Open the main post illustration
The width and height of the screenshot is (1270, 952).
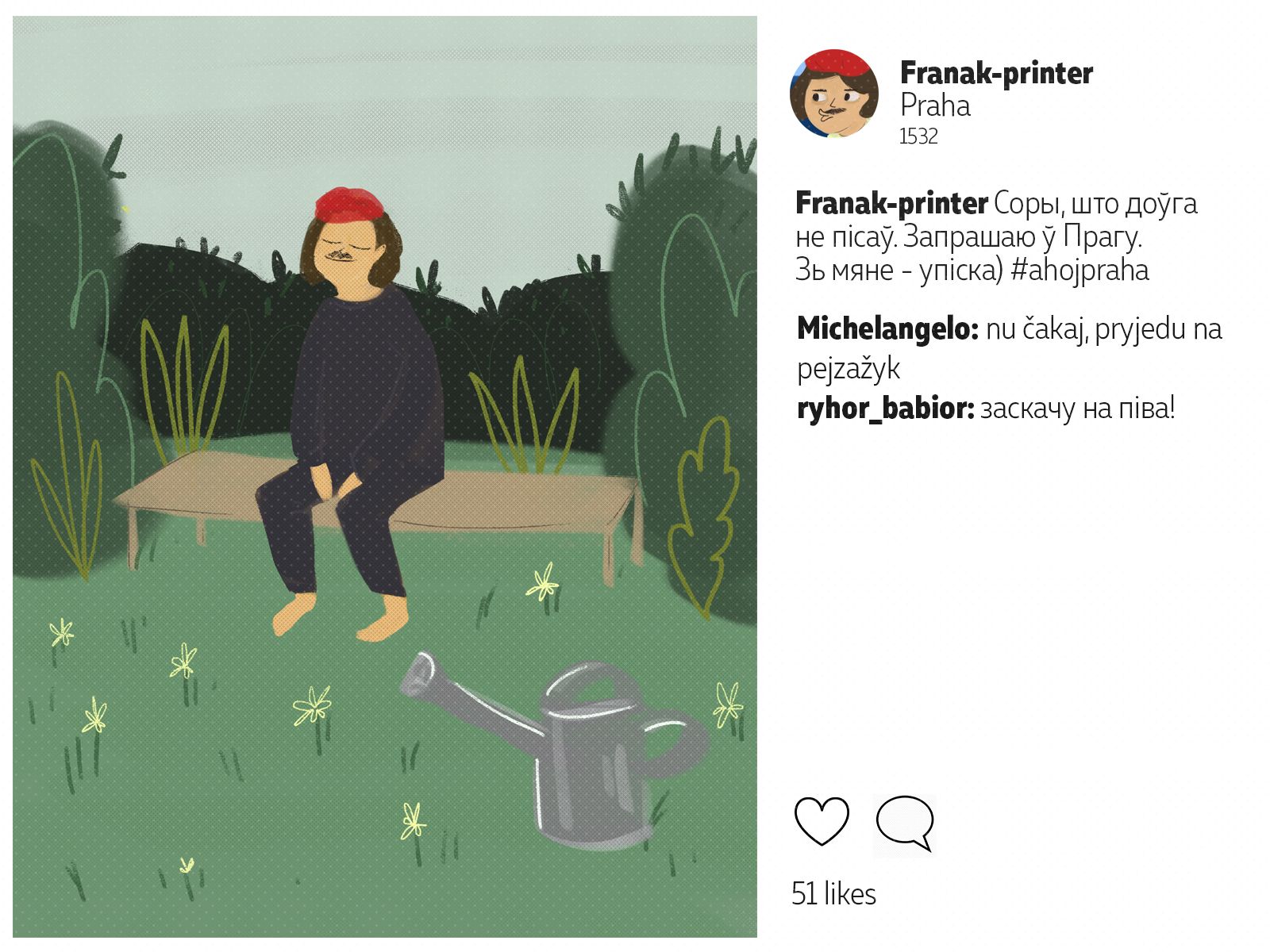[385, 477]
